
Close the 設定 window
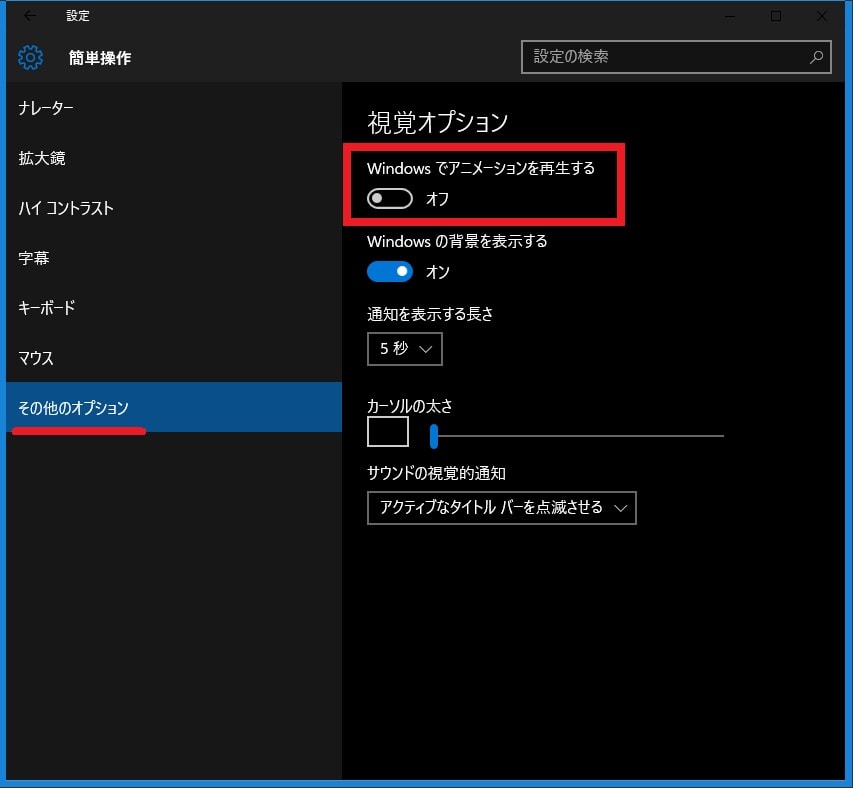(822, 16)
